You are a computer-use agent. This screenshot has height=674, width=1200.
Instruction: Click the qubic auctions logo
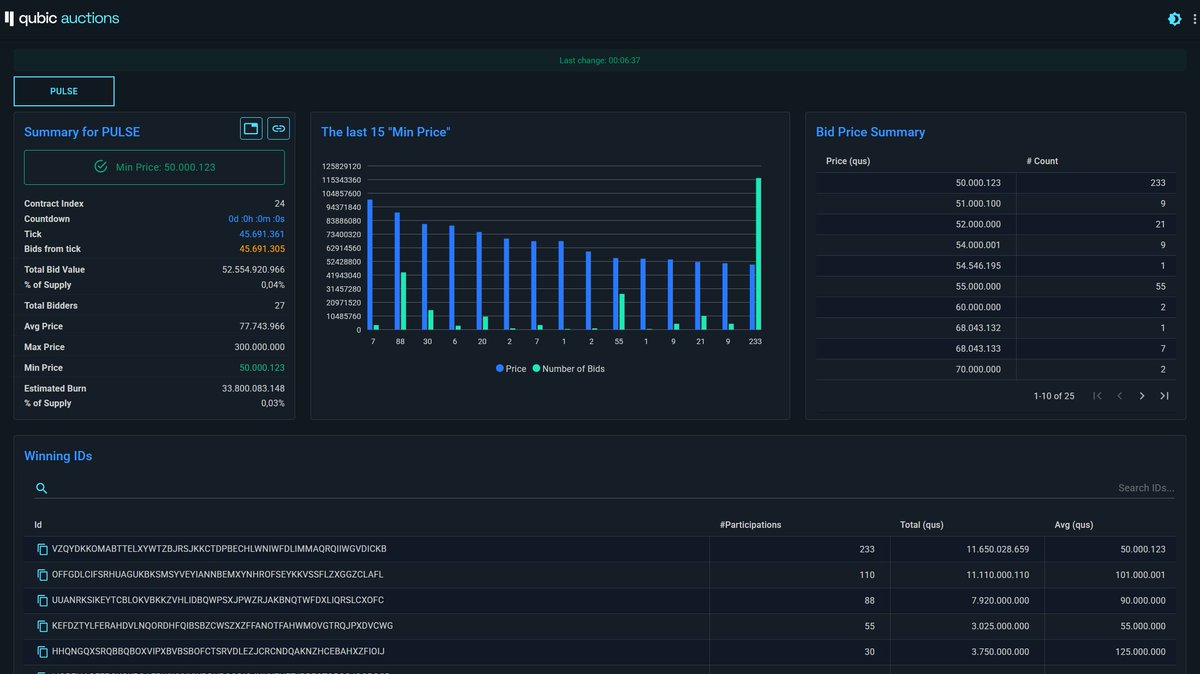pyautogui.click(x=62, y=17)
